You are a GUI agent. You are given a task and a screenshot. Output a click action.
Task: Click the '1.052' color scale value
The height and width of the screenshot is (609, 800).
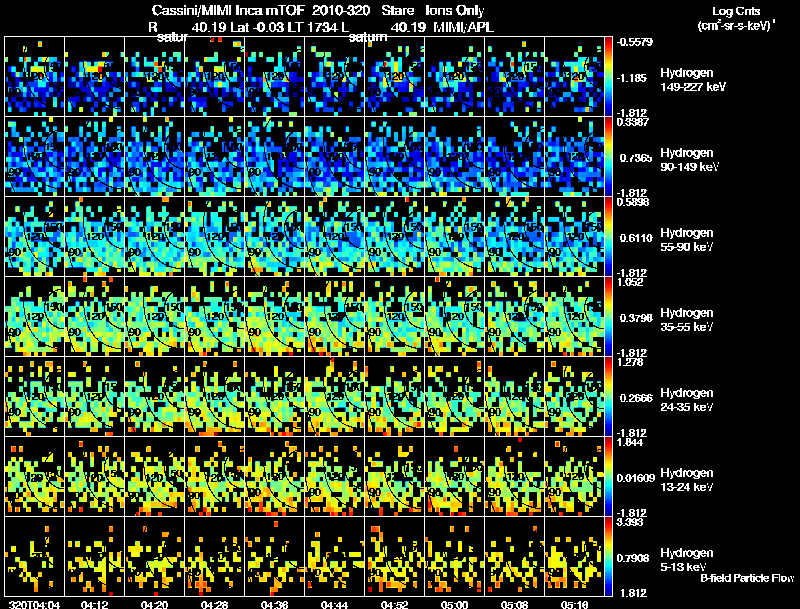point(630,282)
